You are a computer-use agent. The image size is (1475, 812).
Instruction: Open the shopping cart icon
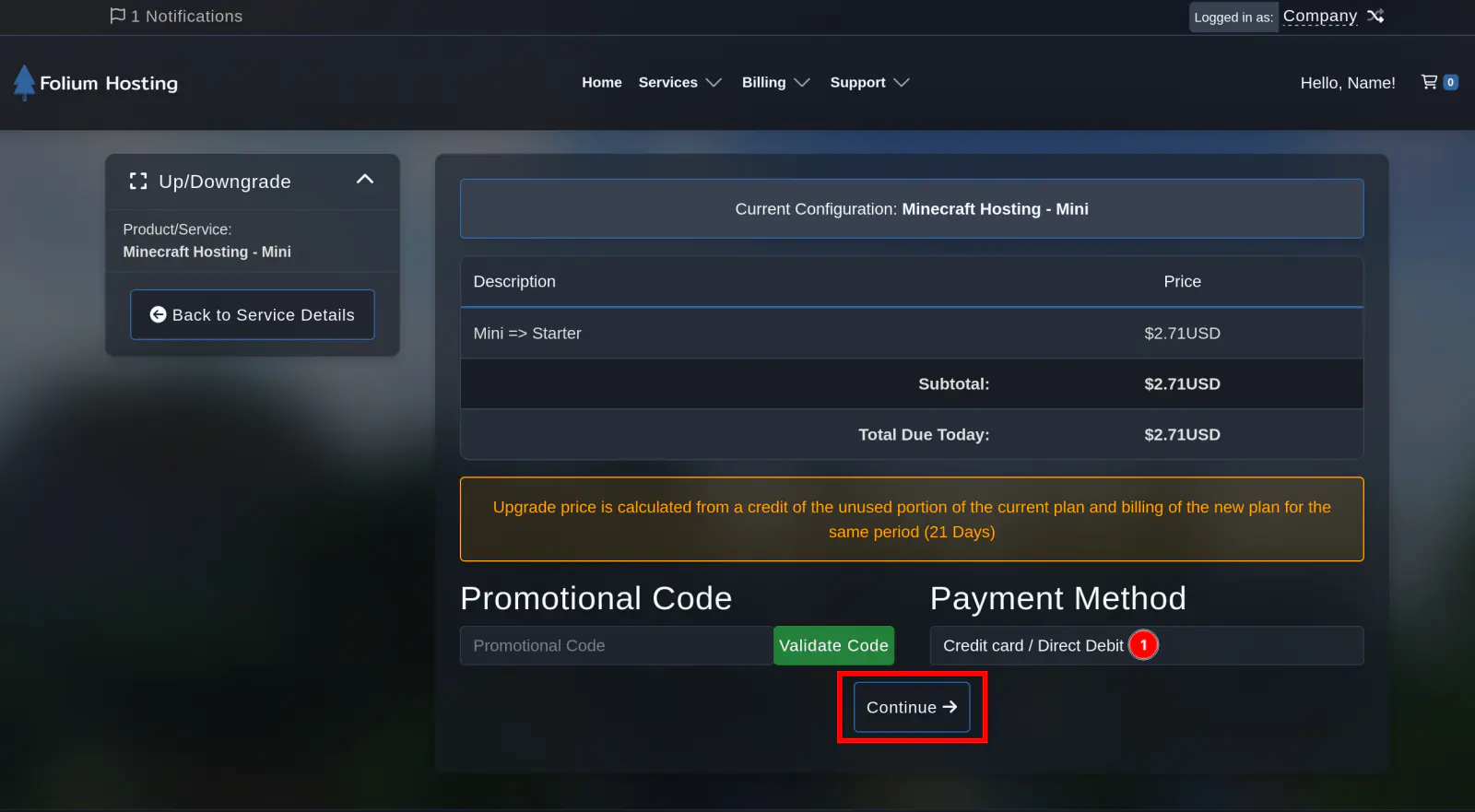pos(1429,82)
